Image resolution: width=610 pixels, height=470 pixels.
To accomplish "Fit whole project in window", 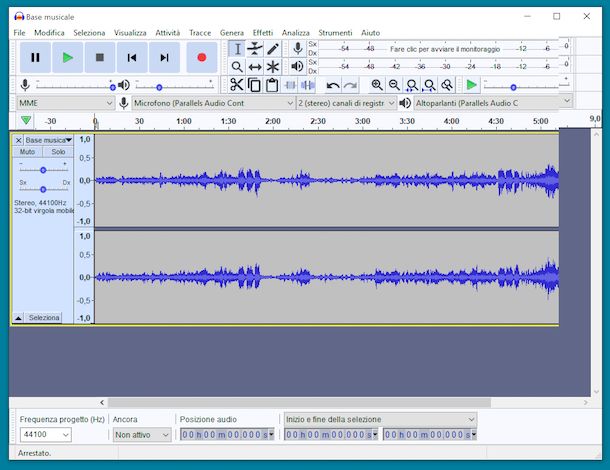I will [429, 85].
